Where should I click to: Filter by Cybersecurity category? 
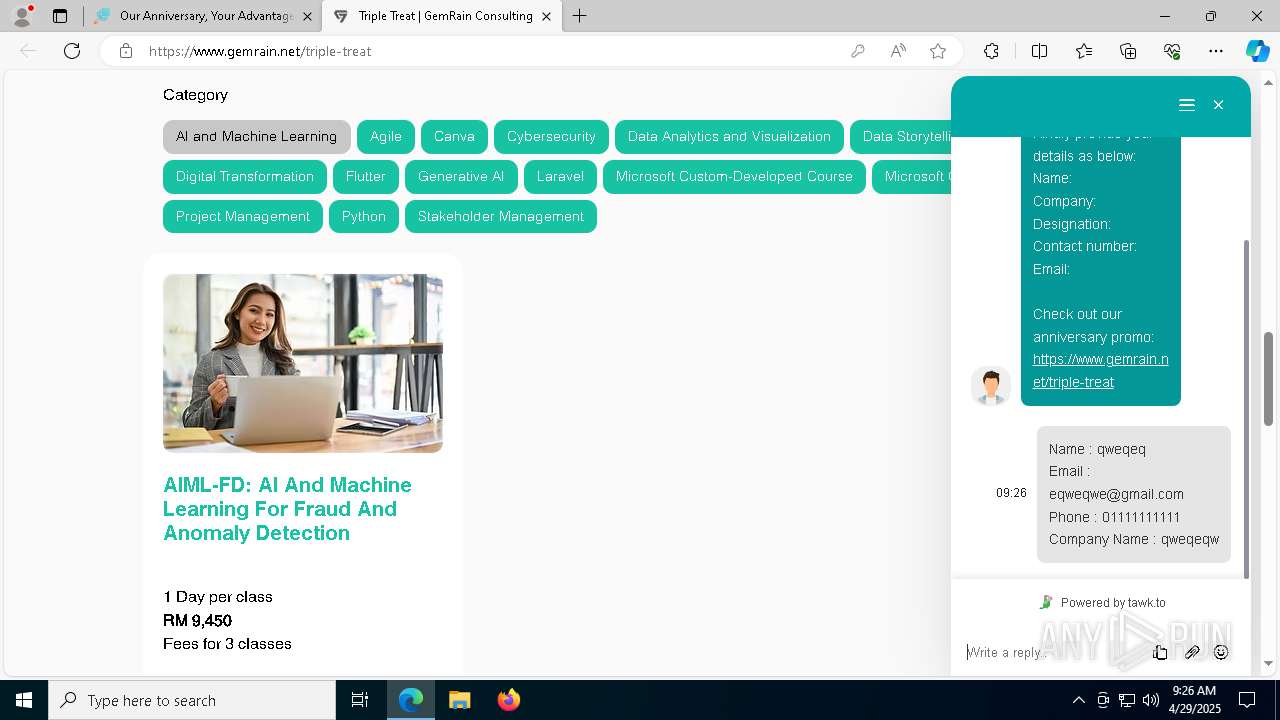[551, 136]
